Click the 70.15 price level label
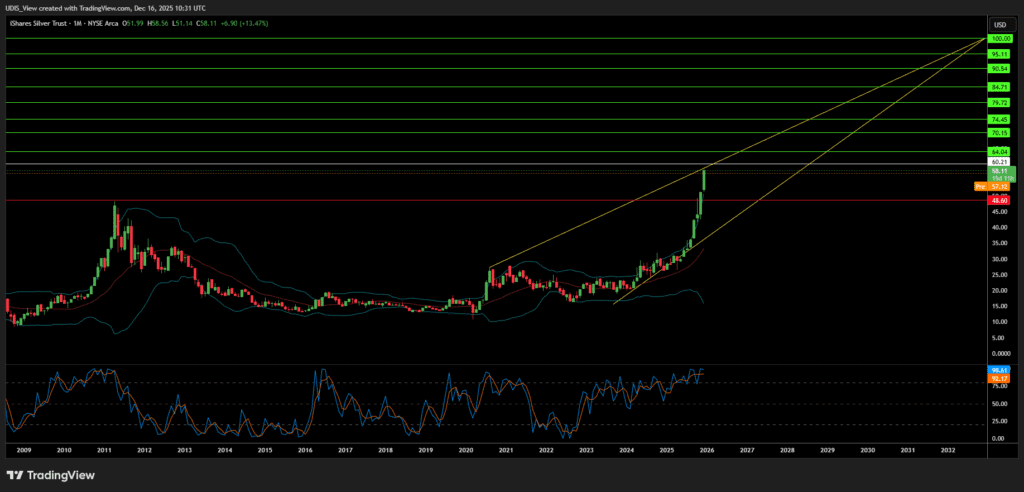 tap(1000, 133)
